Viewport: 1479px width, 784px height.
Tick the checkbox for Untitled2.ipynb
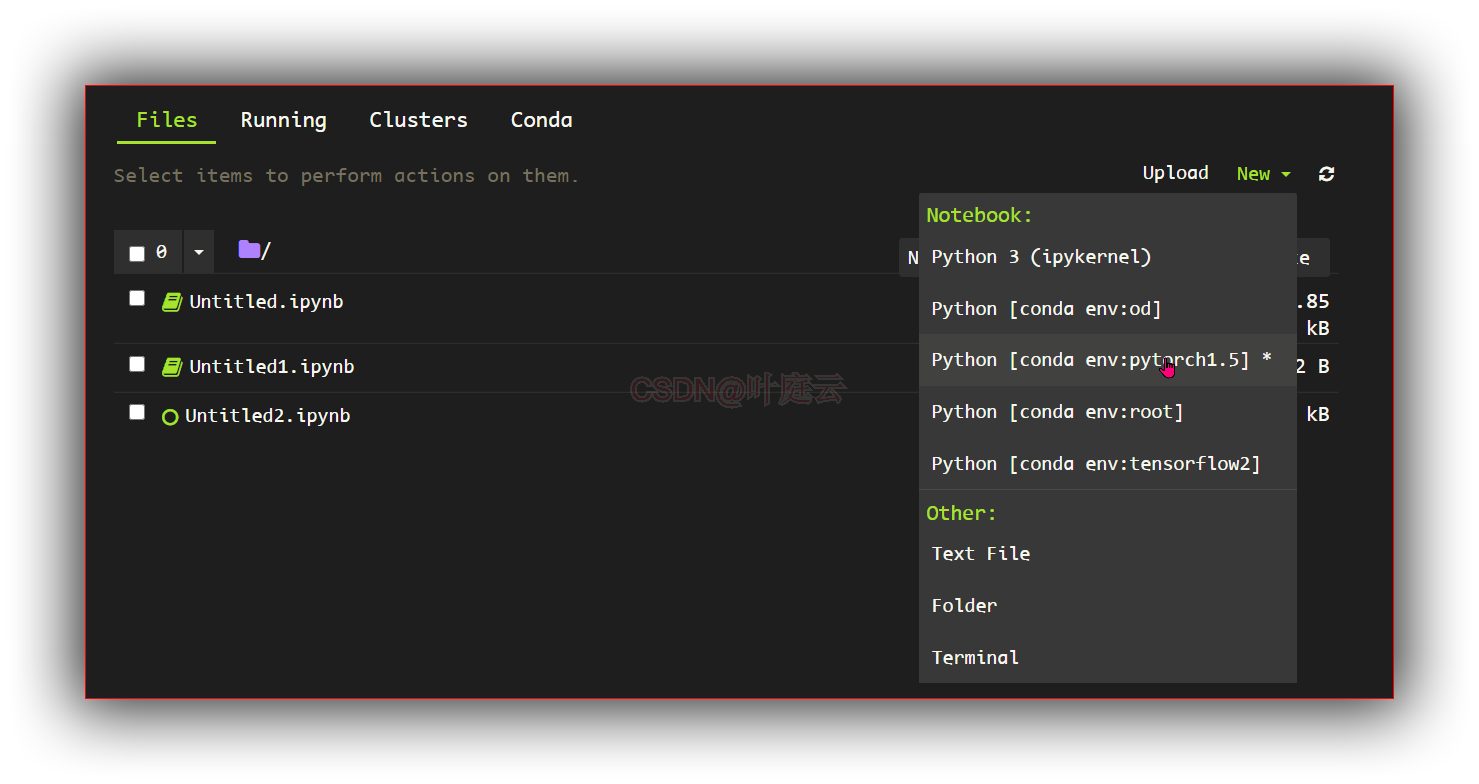[136, 411]
